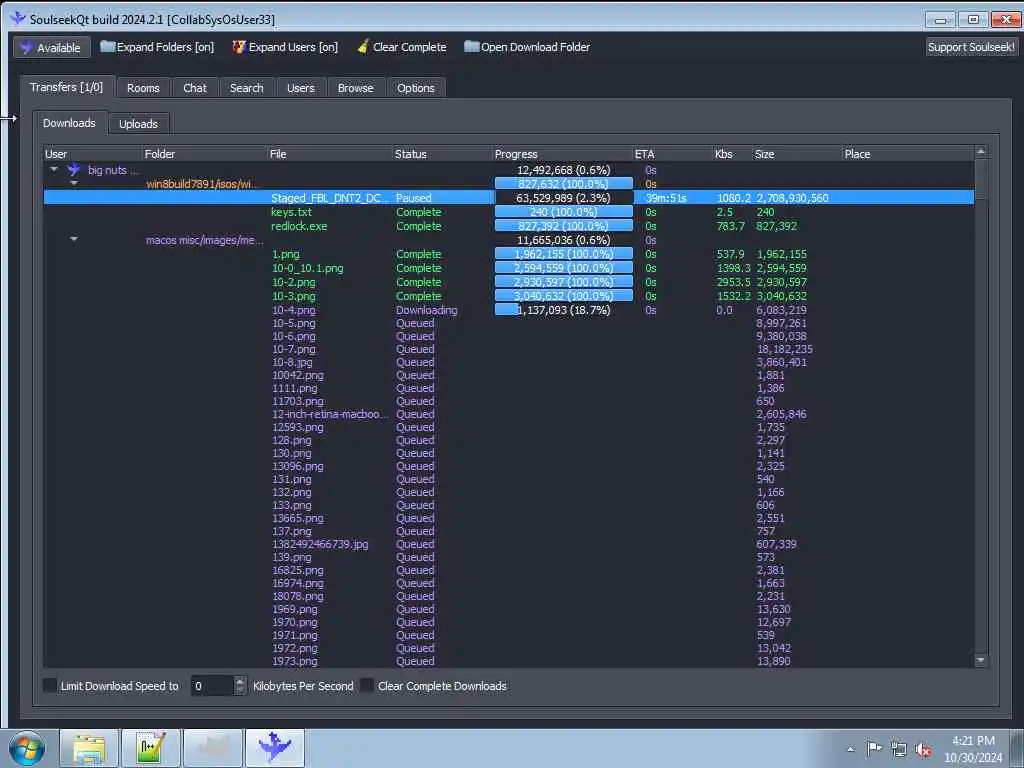Click the Clear Complete broom icon

click(363, 46)
